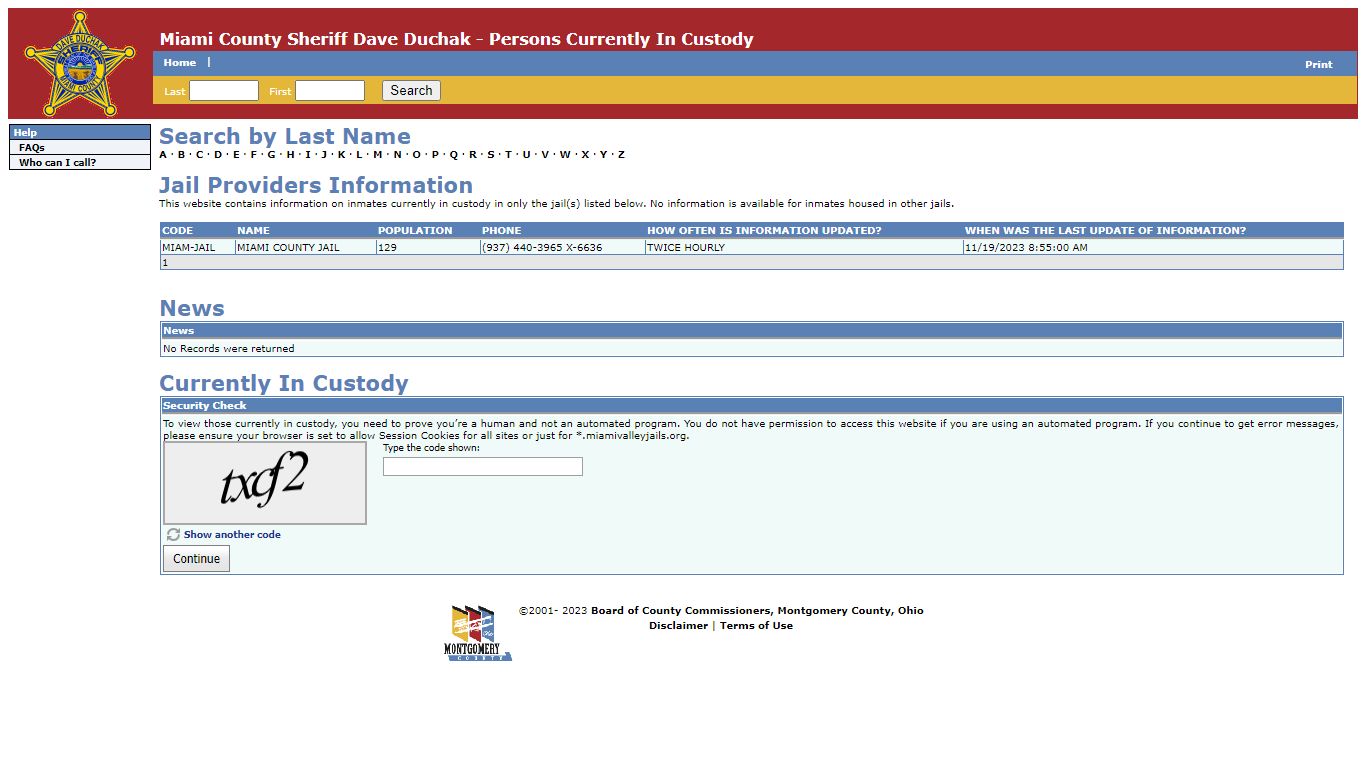Click the Print link in top bar
The width and height of the screenshot is (1366, 768).
pos(1318,65)
